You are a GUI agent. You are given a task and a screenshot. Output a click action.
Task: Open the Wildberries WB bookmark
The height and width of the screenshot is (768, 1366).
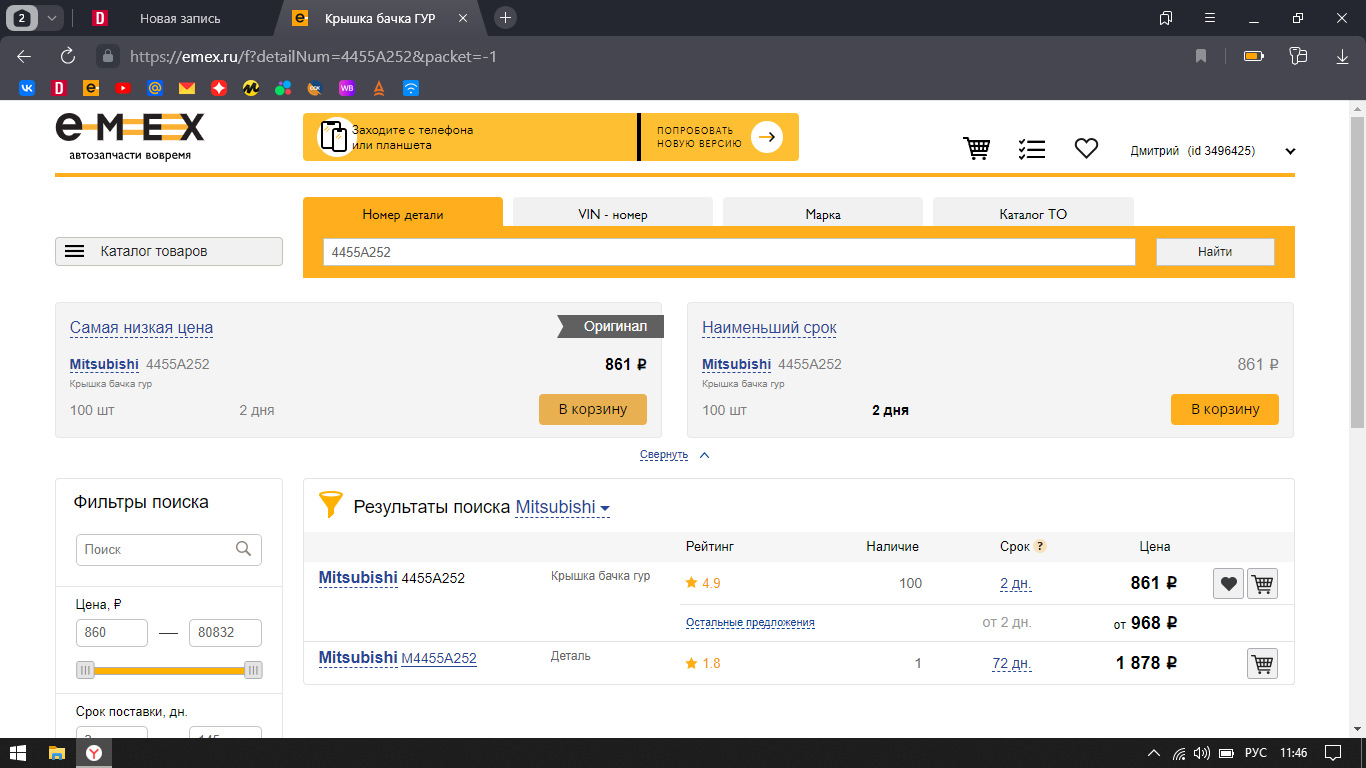[347, 88]
